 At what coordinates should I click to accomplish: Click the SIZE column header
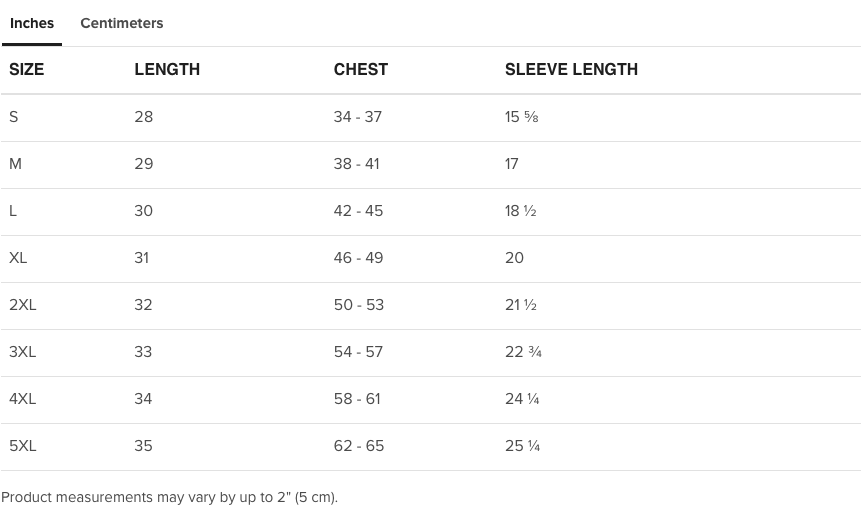click(x=27, y=69)
